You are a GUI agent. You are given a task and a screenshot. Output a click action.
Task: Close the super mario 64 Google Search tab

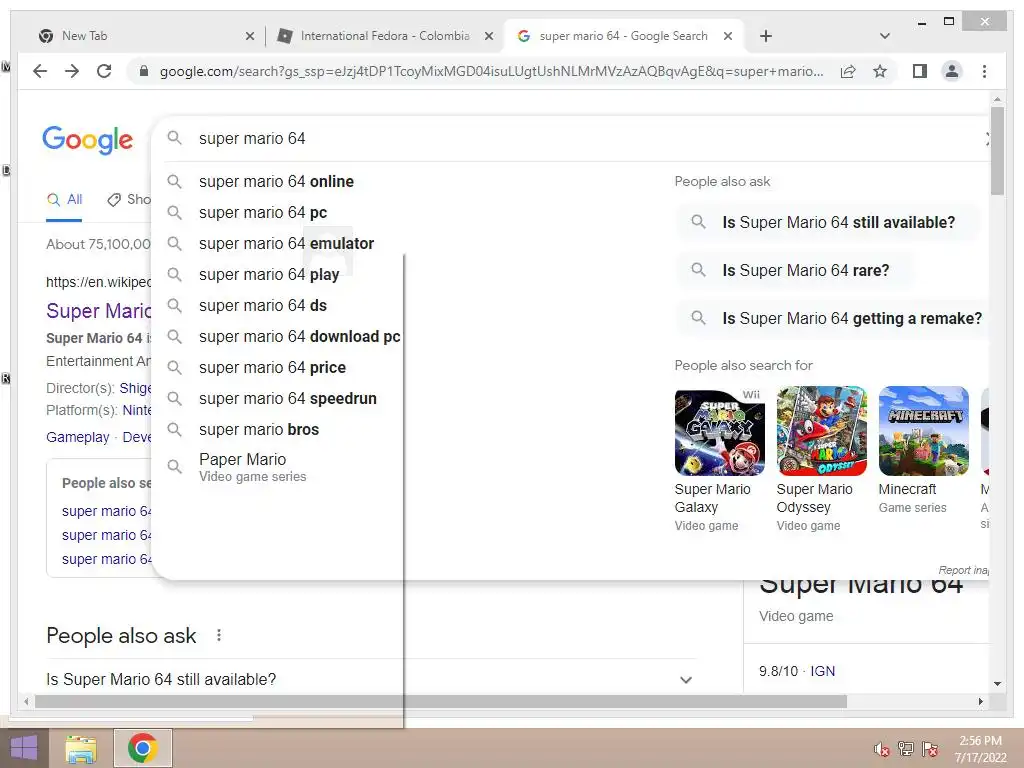728,36
